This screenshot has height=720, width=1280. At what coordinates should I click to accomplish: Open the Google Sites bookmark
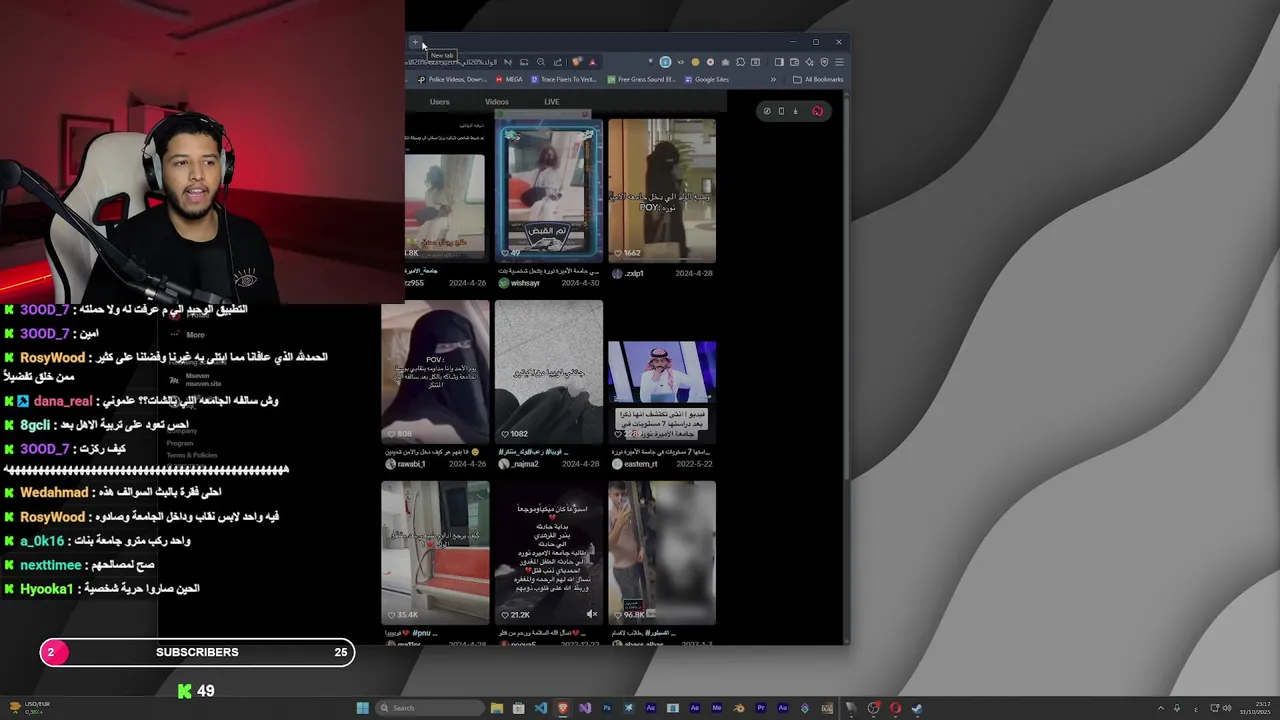point(707,80)
